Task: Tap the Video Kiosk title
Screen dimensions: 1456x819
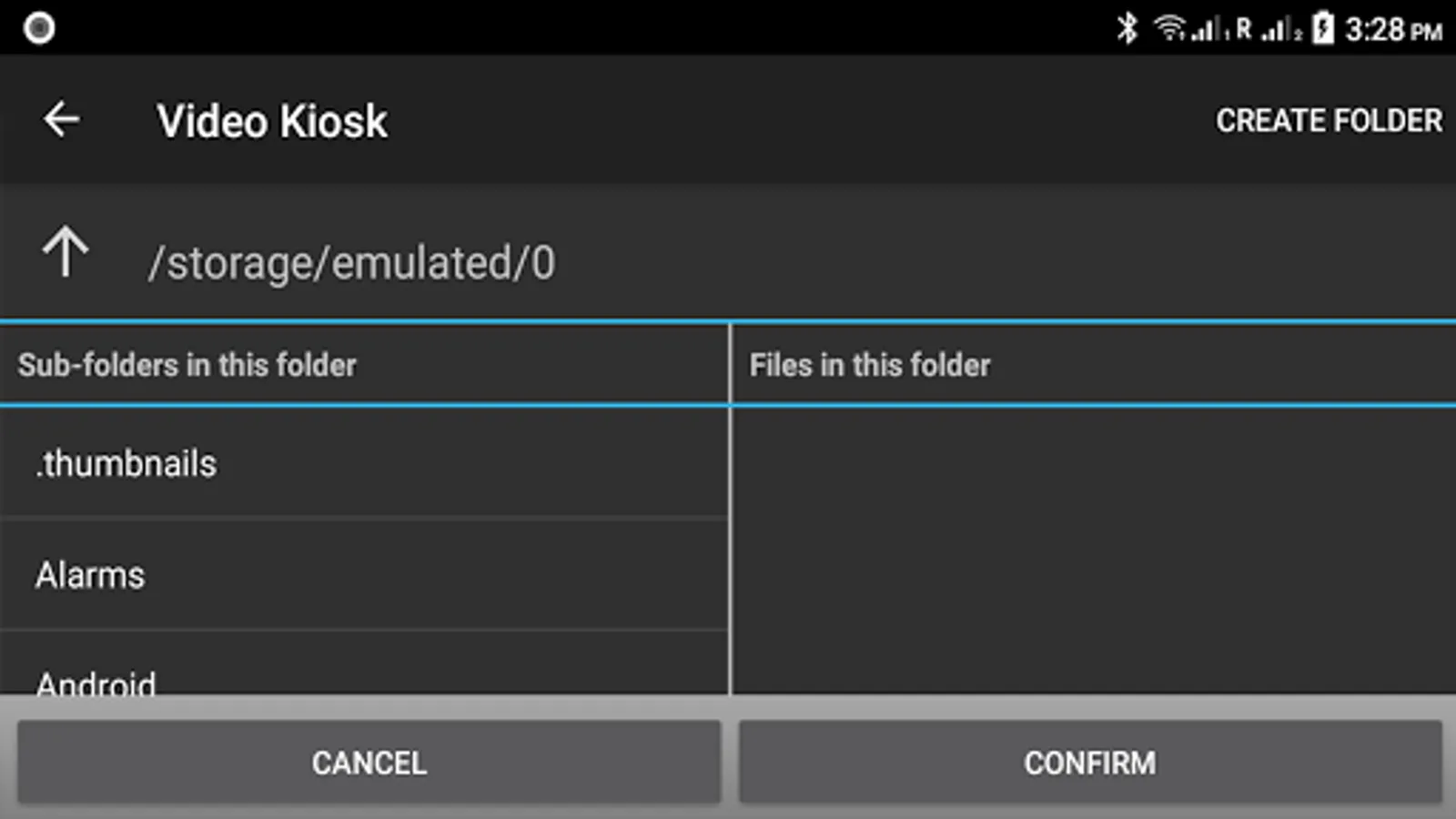Action: click(x=272, y=121)
